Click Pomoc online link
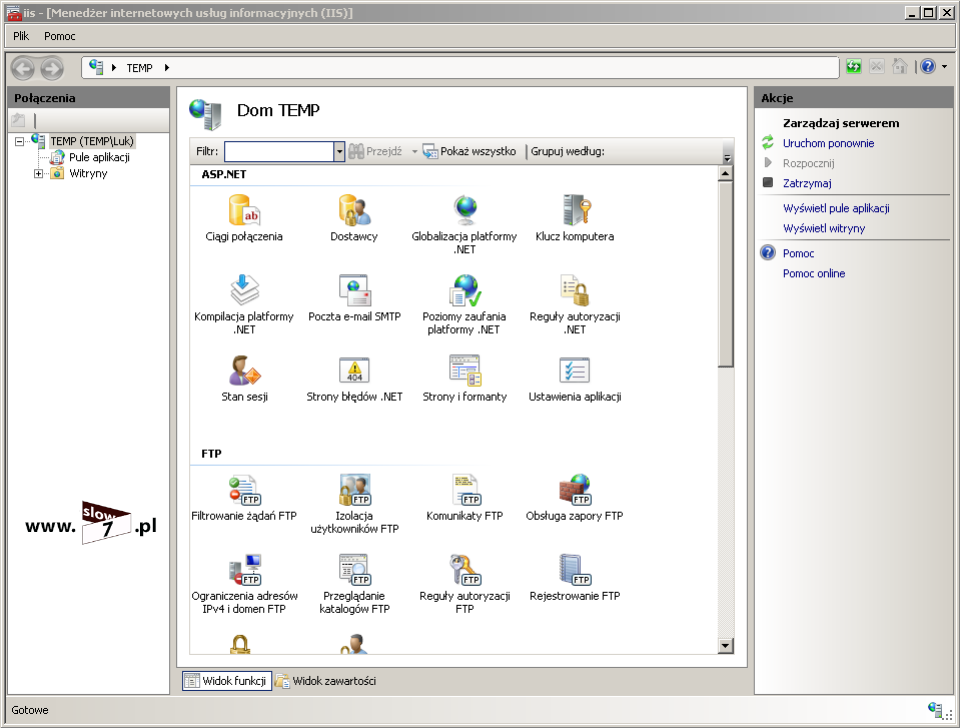This screenshot has width=960, height=728. [x=814, y=274]
